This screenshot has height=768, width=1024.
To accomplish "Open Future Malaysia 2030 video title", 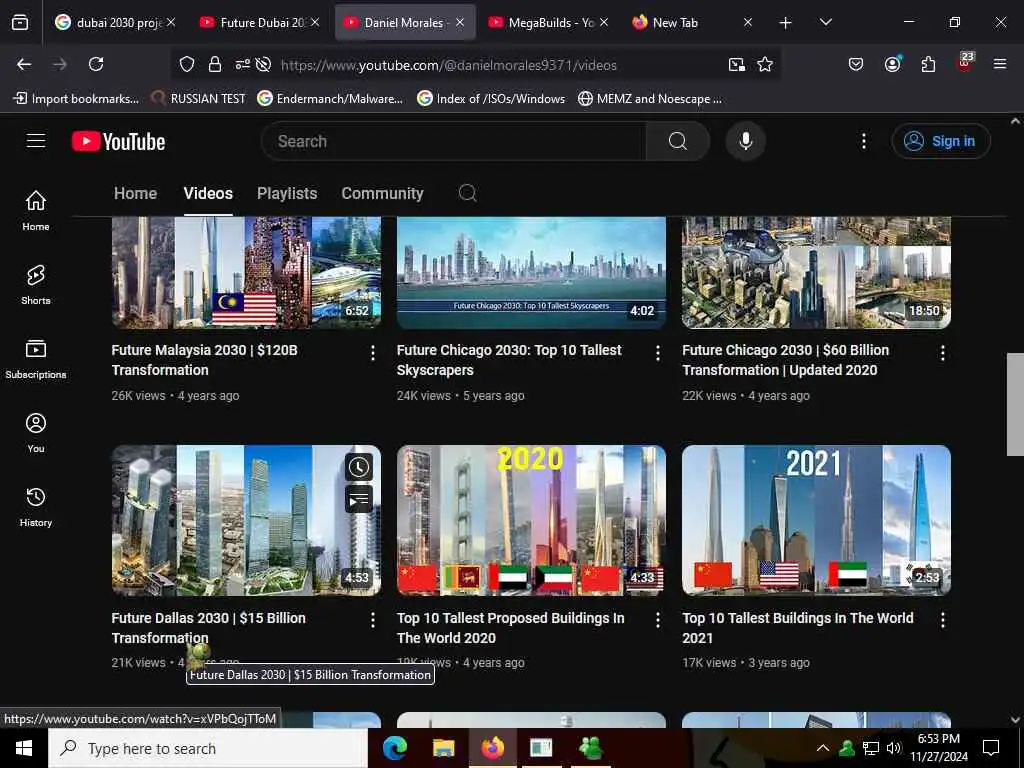I will pyautogui.click(x=204, y=360).
